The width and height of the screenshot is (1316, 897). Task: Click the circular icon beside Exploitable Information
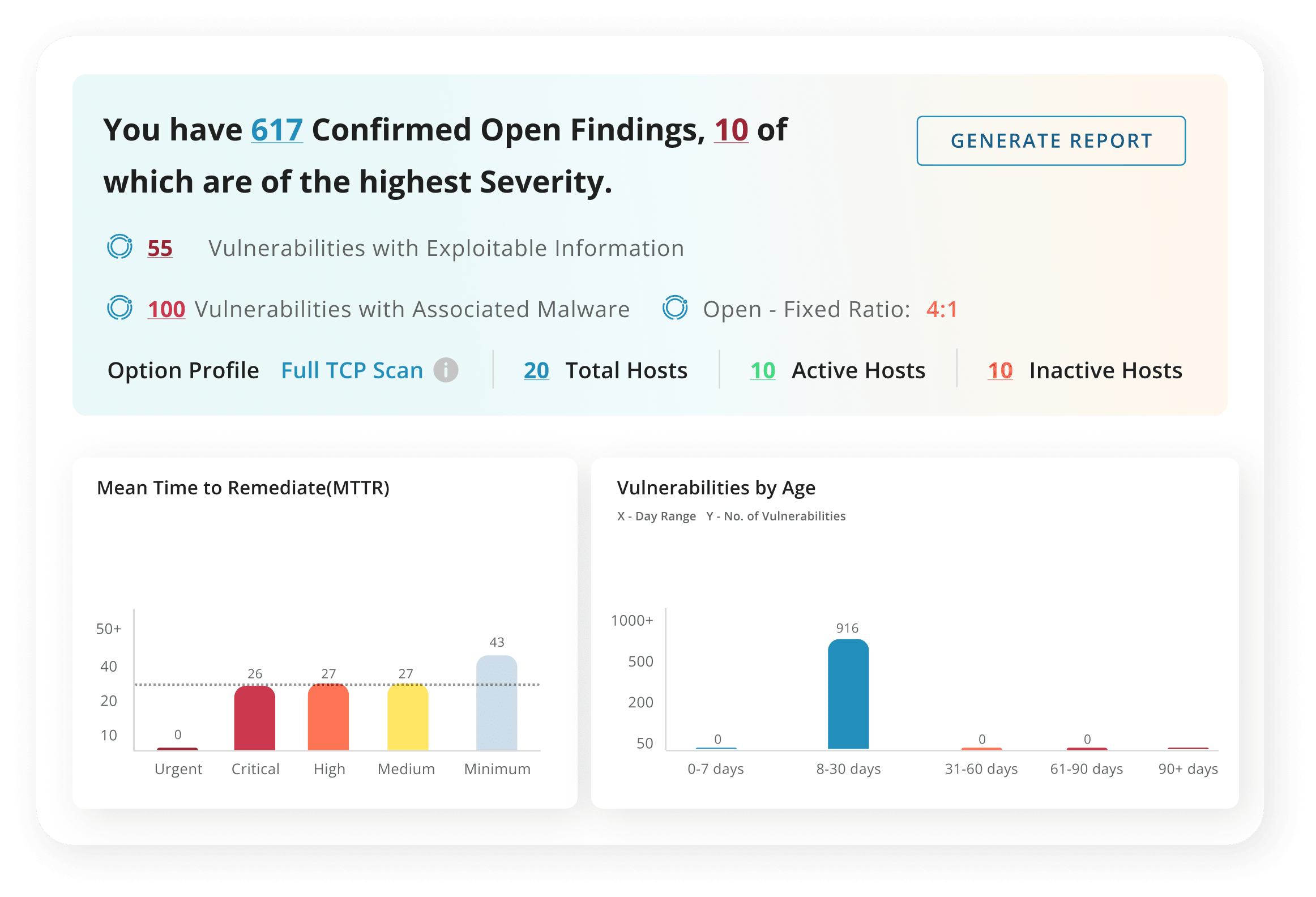(x=120, y=246)
